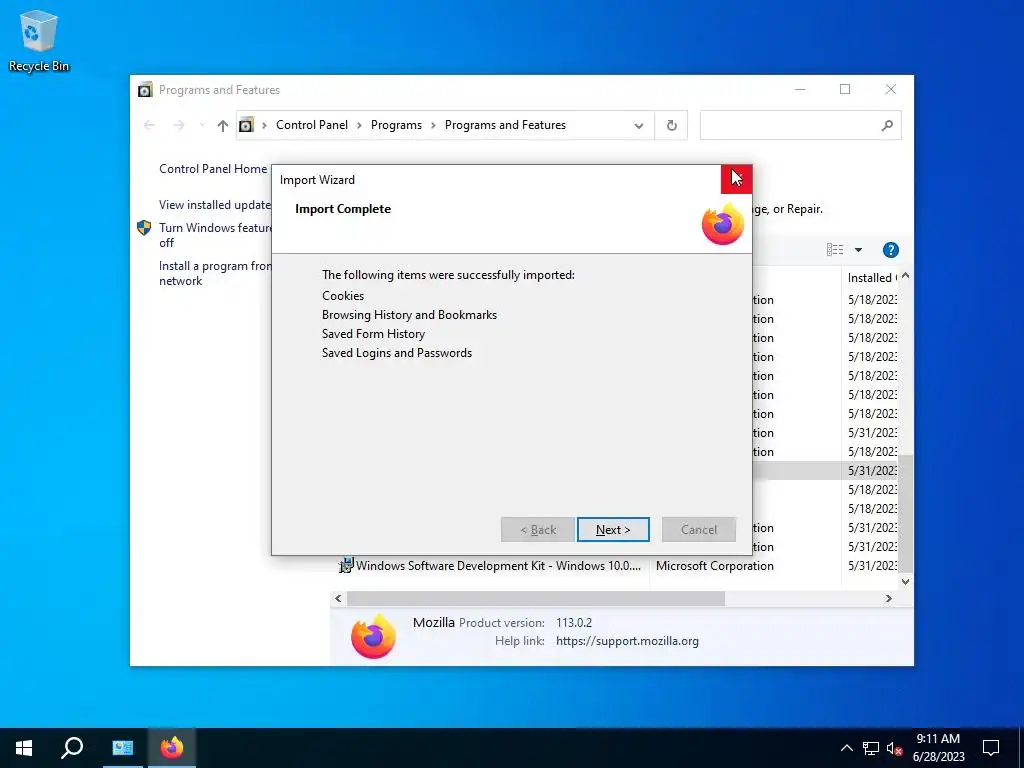
Task: Click the vertical scrollbar thumb
Action: pos(905,513)
